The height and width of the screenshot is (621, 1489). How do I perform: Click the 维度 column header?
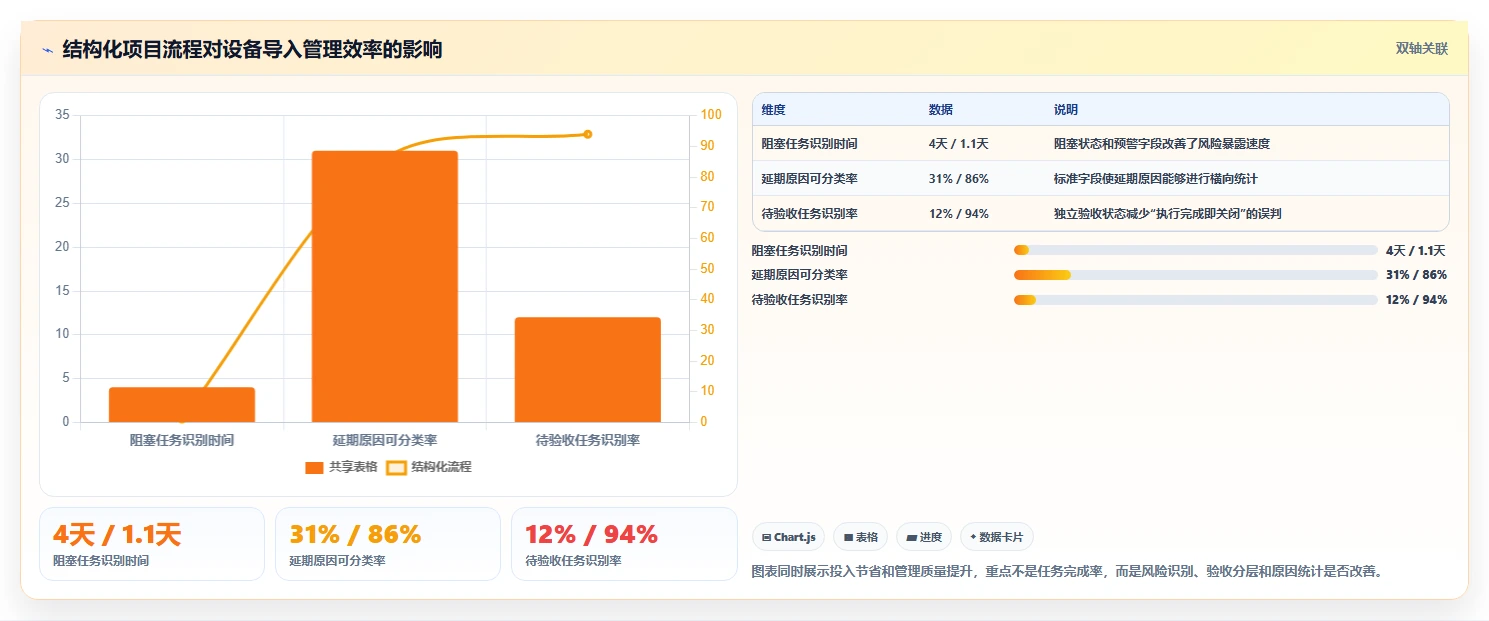(x=773, y=110)
